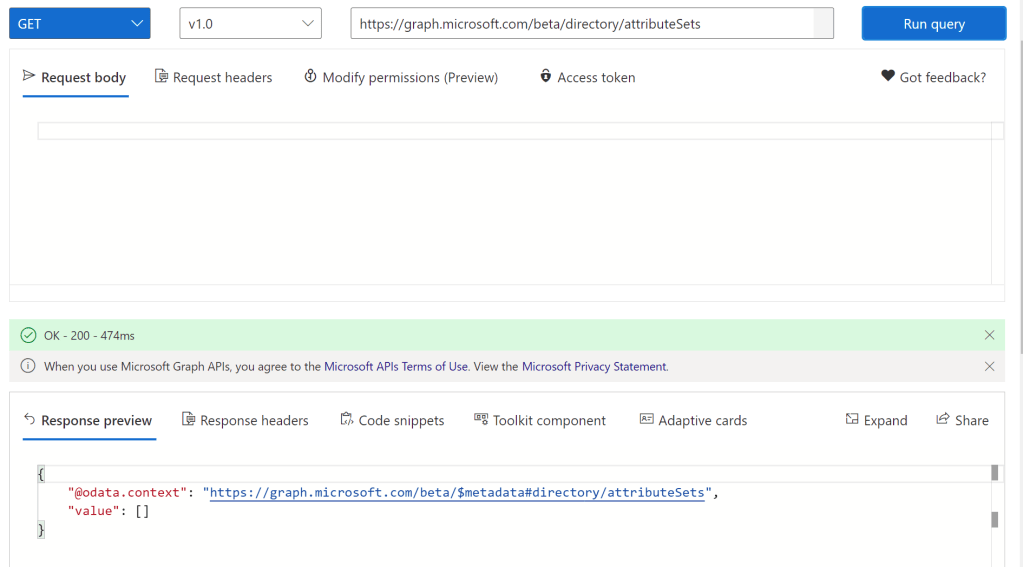The width and height of the screenshot is (1023, 567).
Task: Switch to the Request body tab
Action: pos(75,78)
